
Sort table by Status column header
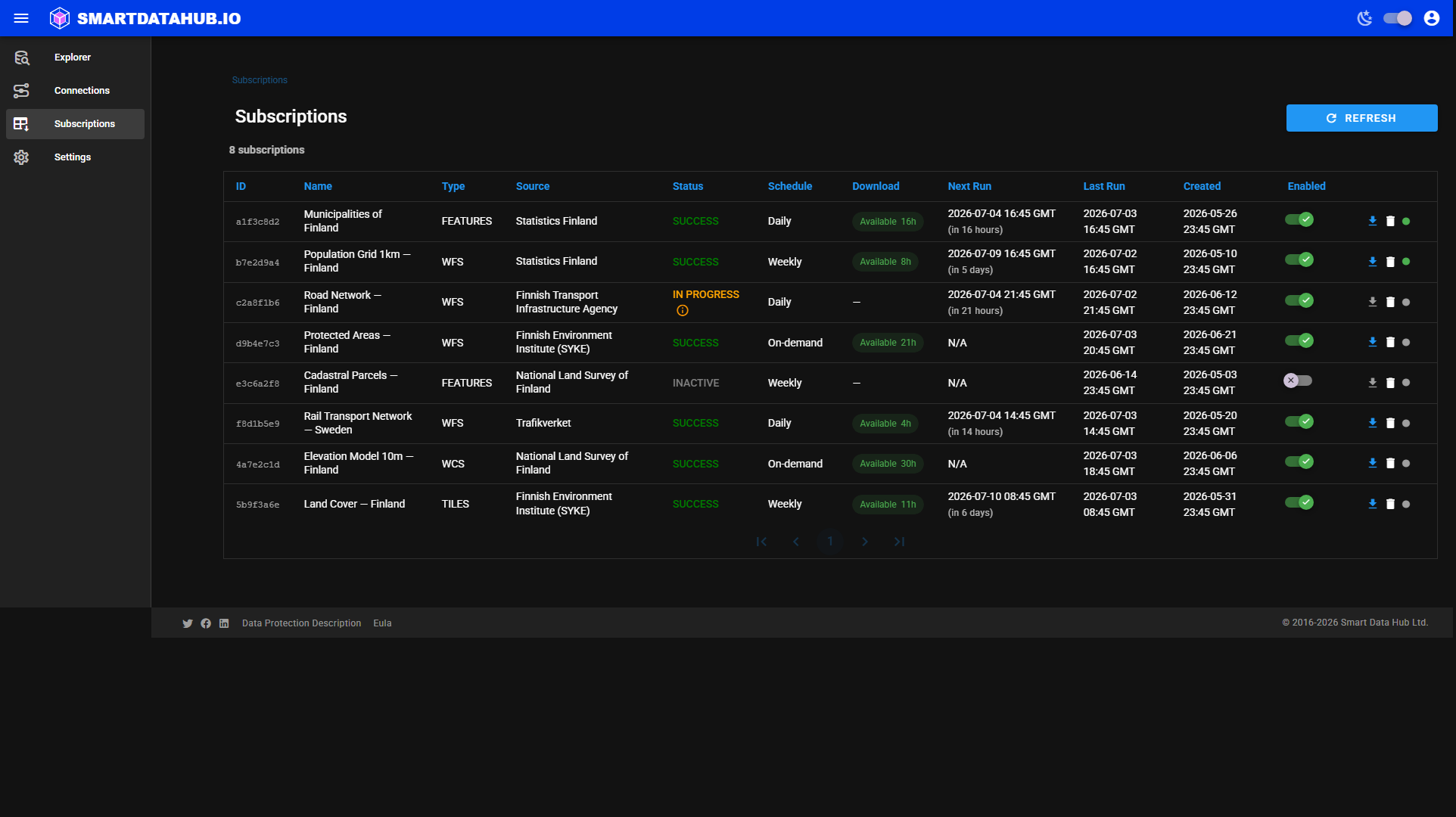(688, 186)
